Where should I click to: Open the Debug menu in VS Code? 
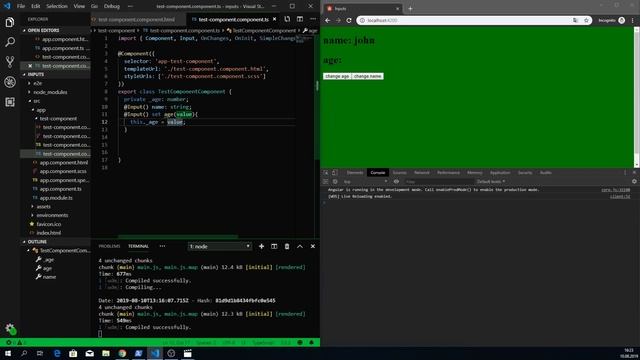(112, 6)
